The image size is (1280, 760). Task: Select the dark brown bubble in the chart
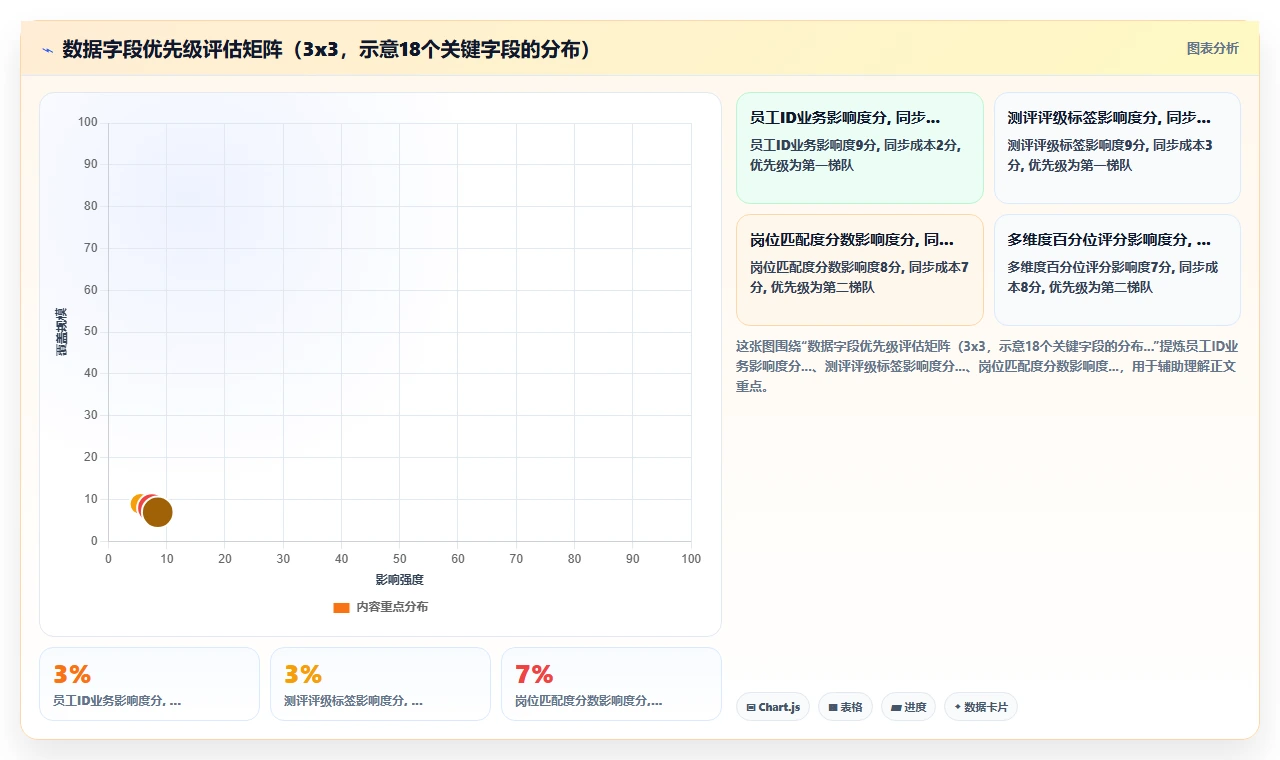pyautogui.click(x=158, y=512)
